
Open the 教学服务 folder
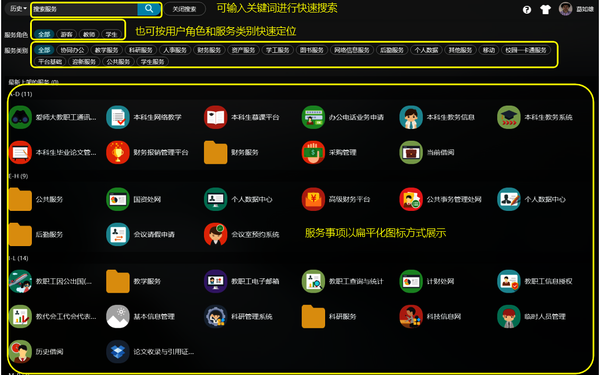click(x=118, y=281)
